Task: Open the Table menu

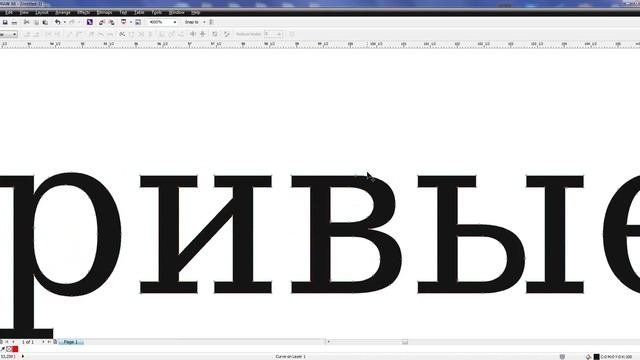Action: point(139,13)
